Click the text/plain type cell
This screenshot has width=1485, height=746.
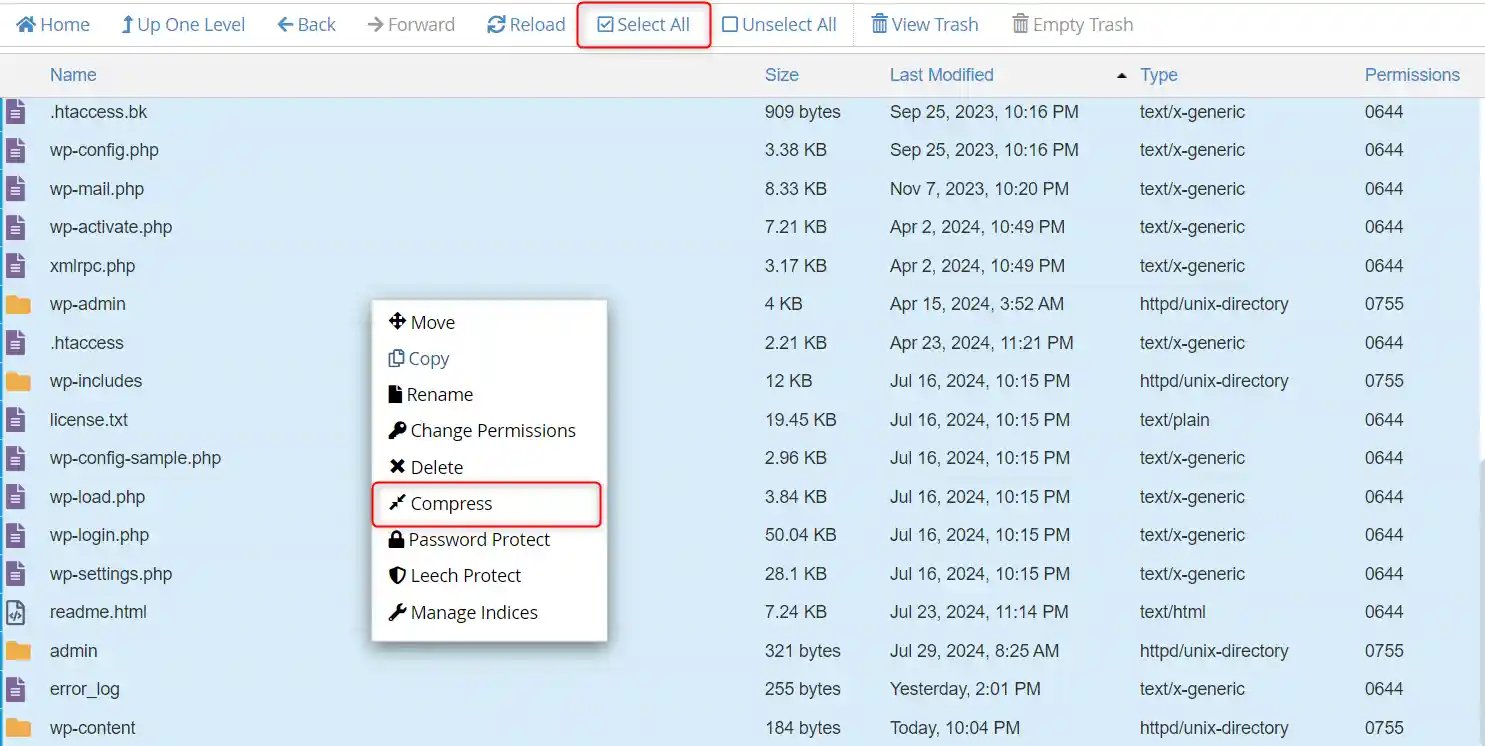tap(1174, 420)
